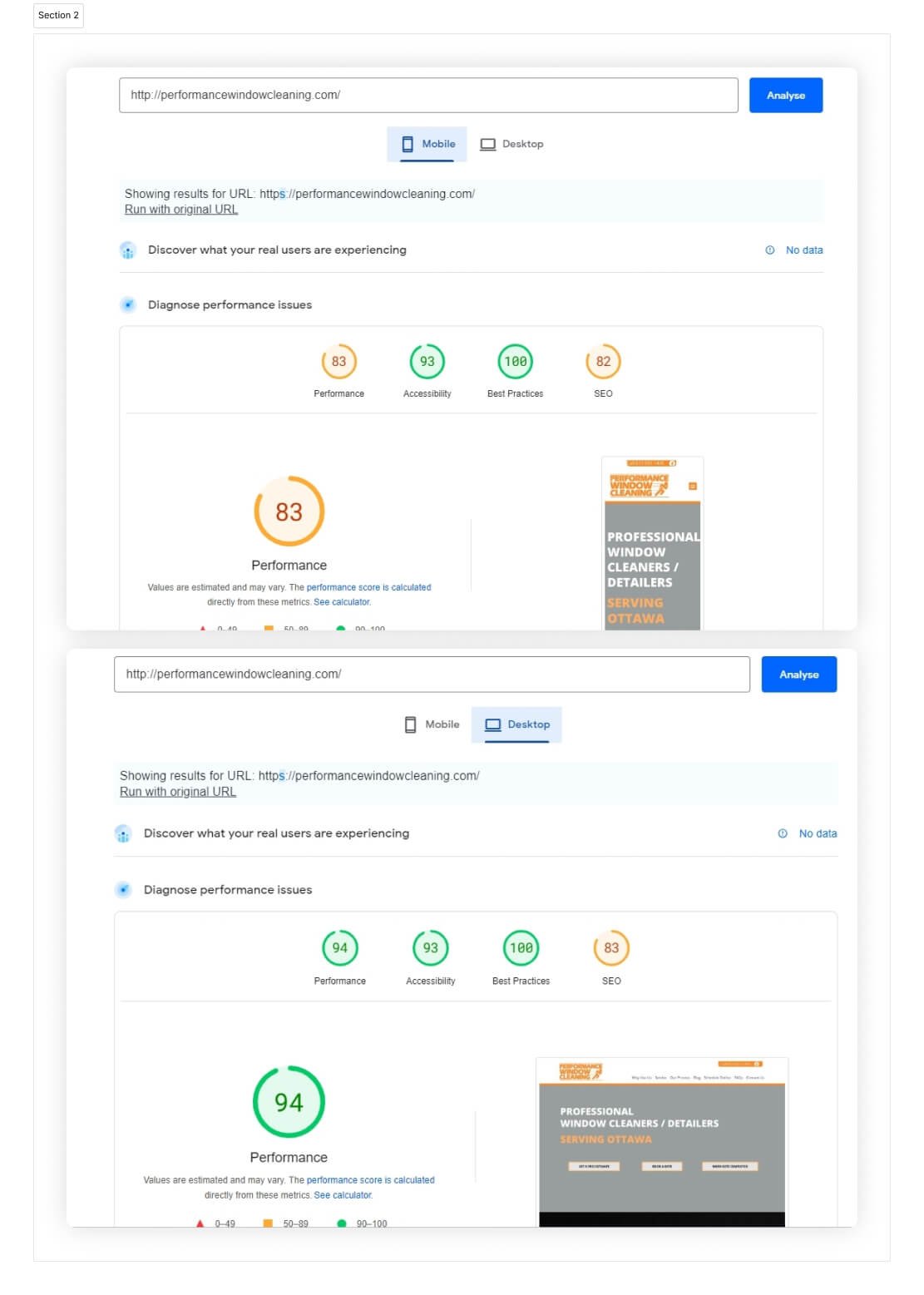
Task: Click the Diagnose performance issues icon in the mobile report
Action: (128, 305)
